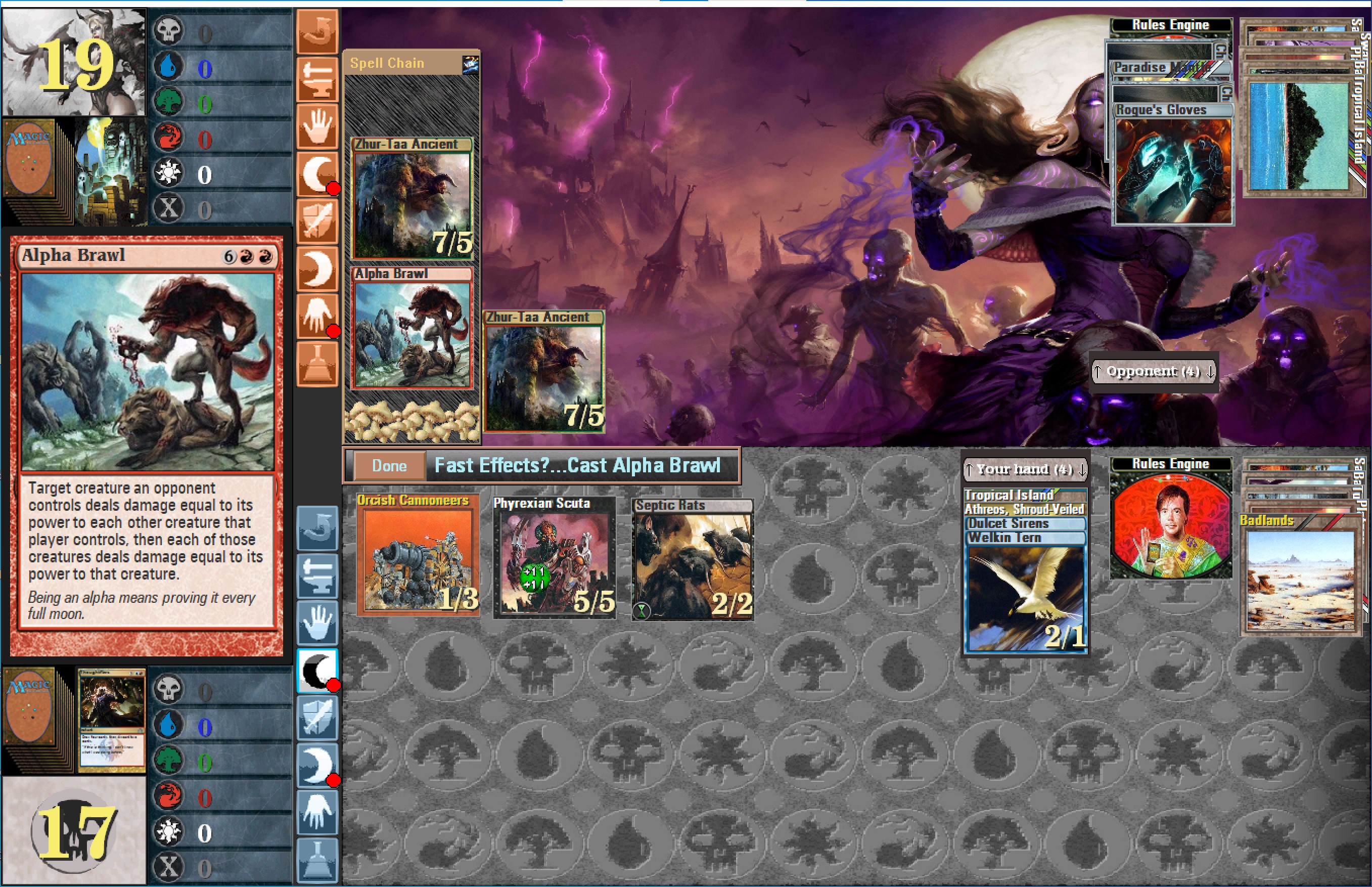The width and height of the screenshot is (1372, 887).
Task: Select Zhur-Taa Ancient in the Spell Chain
Action: [411, 198]
